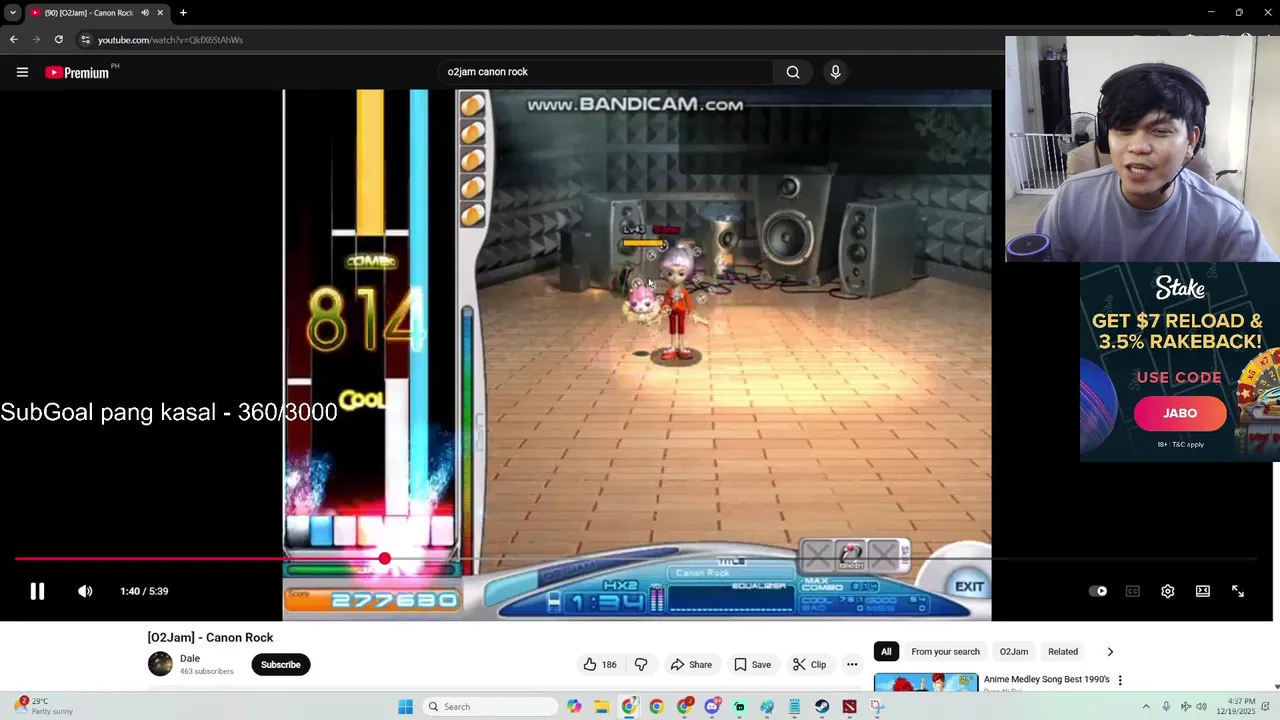The width and height of the screenshot is (1280, 720).
Task: Like the video with the thumbs up button
Action: click(x=600, y=665)
